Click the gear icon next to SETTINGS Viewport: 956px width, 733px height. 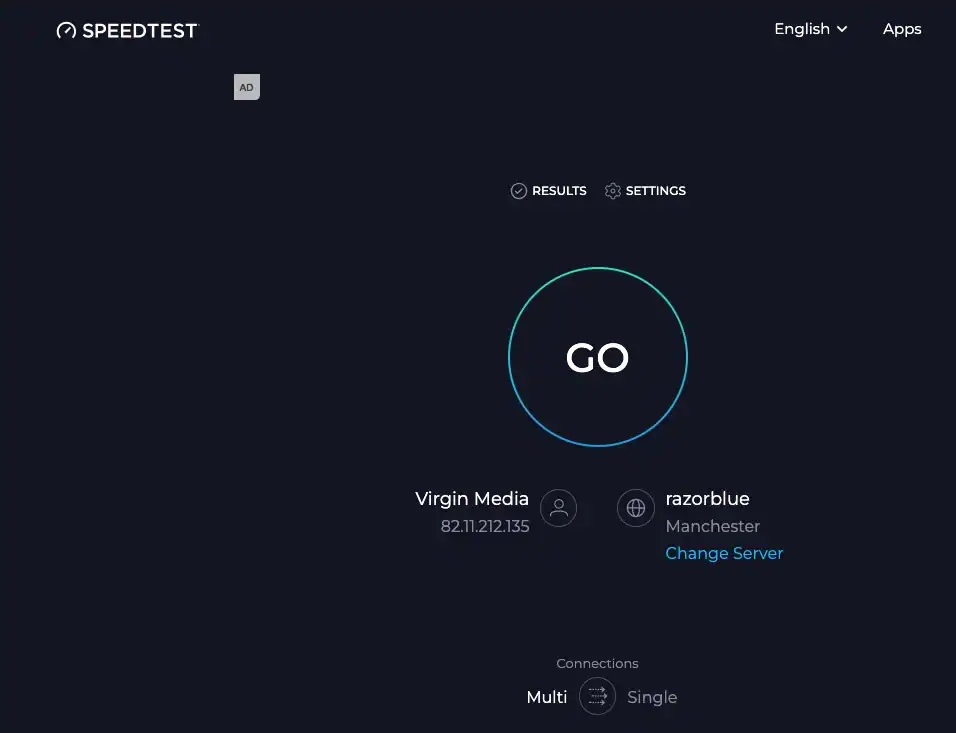[612, 190]
